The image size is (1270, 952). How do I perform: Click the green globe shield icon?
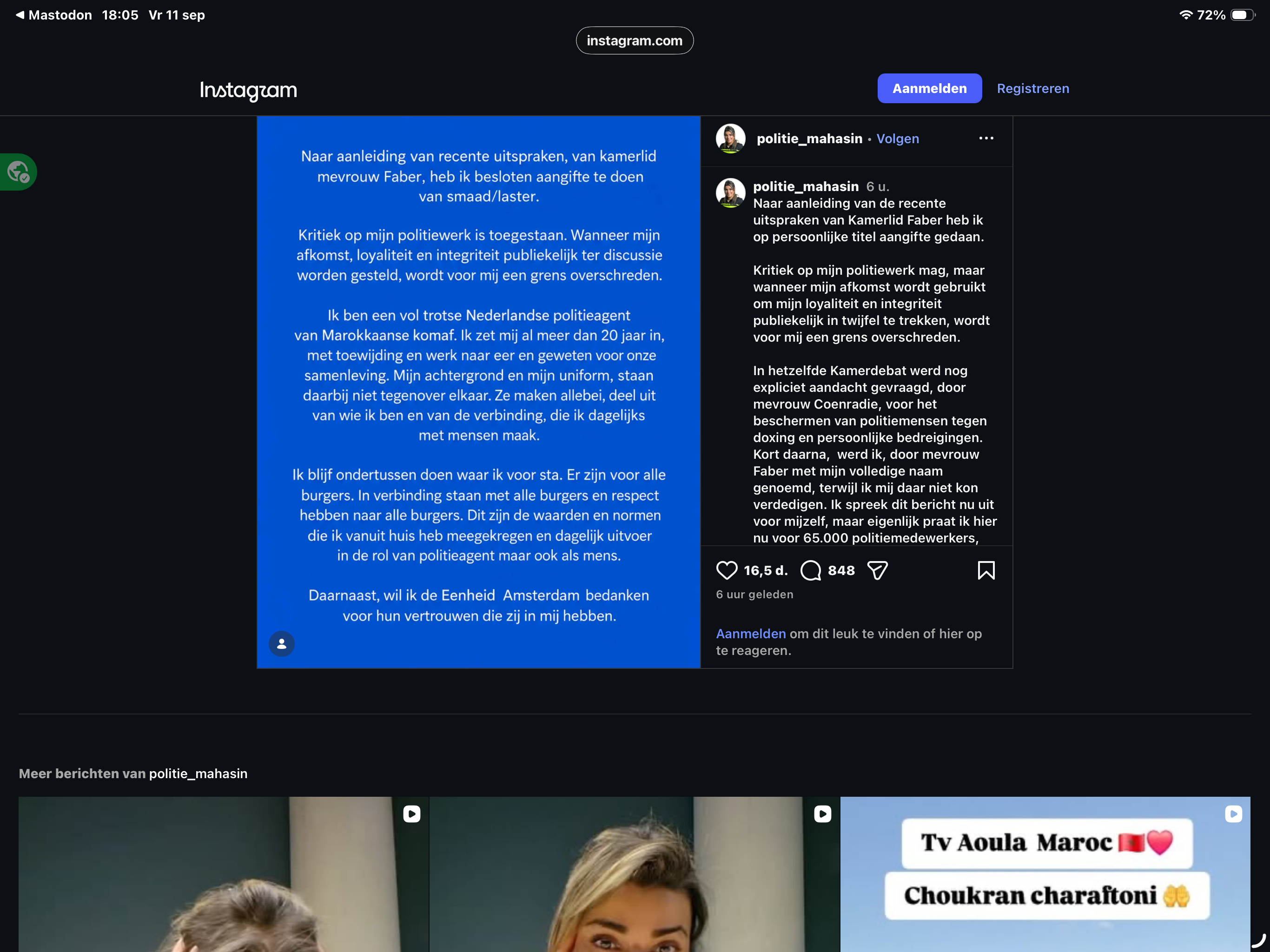pos(19,172)
